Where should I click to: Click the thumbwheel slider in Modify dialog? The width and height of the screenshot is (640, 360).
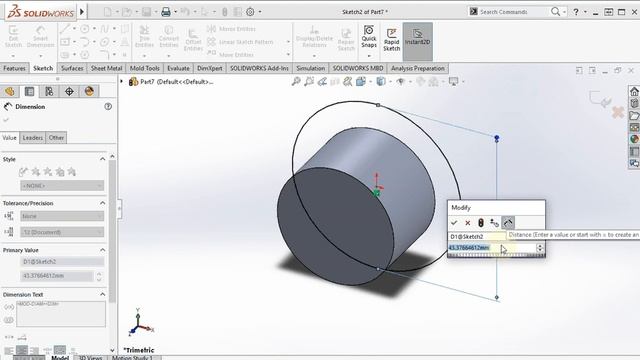[x=496, y=256]
